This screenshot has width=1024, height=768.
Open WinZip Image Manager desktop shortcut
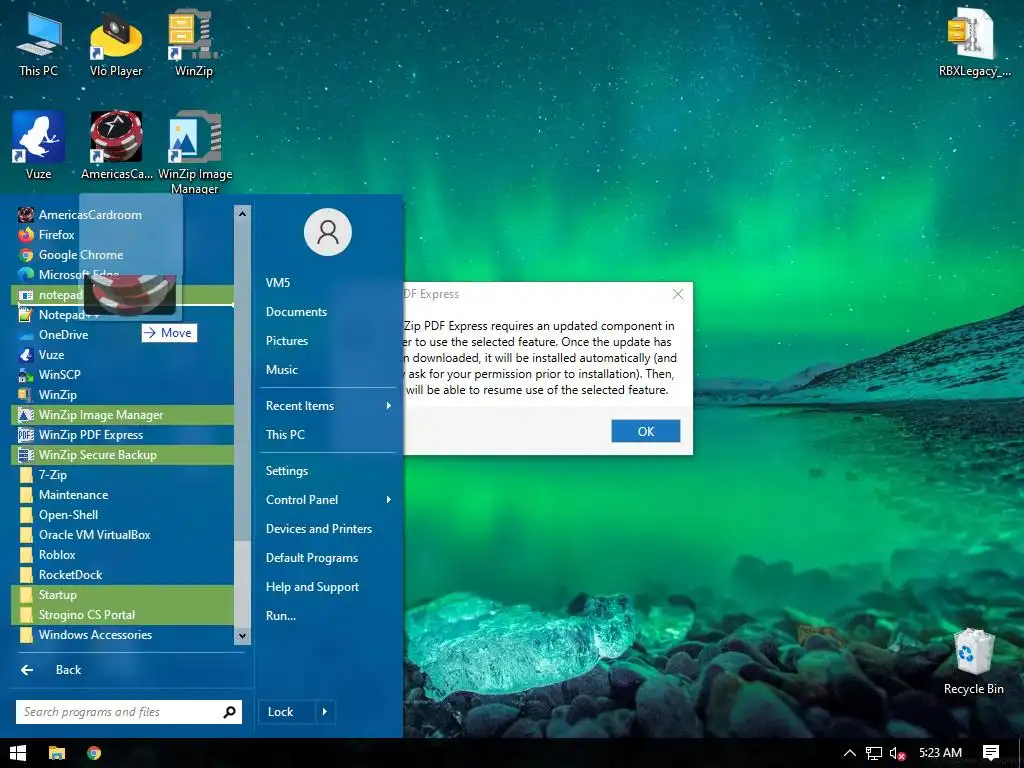pyautogui.click(x=195, y=152)
